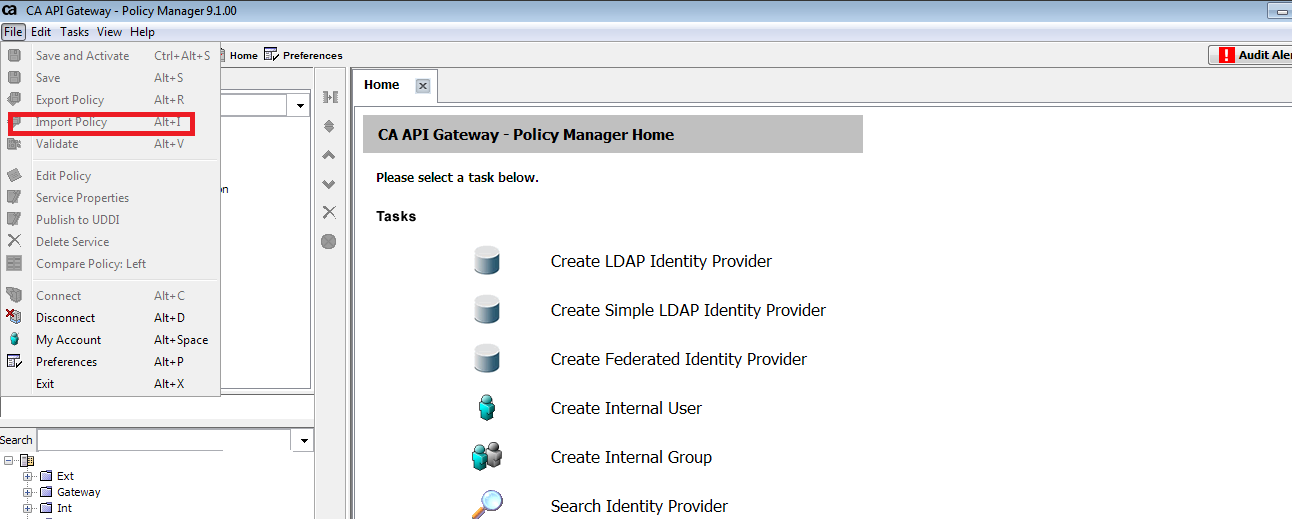1292x519 pixels.
Task: Click the expand/collapse assertion icon
Action: [329, 97]
